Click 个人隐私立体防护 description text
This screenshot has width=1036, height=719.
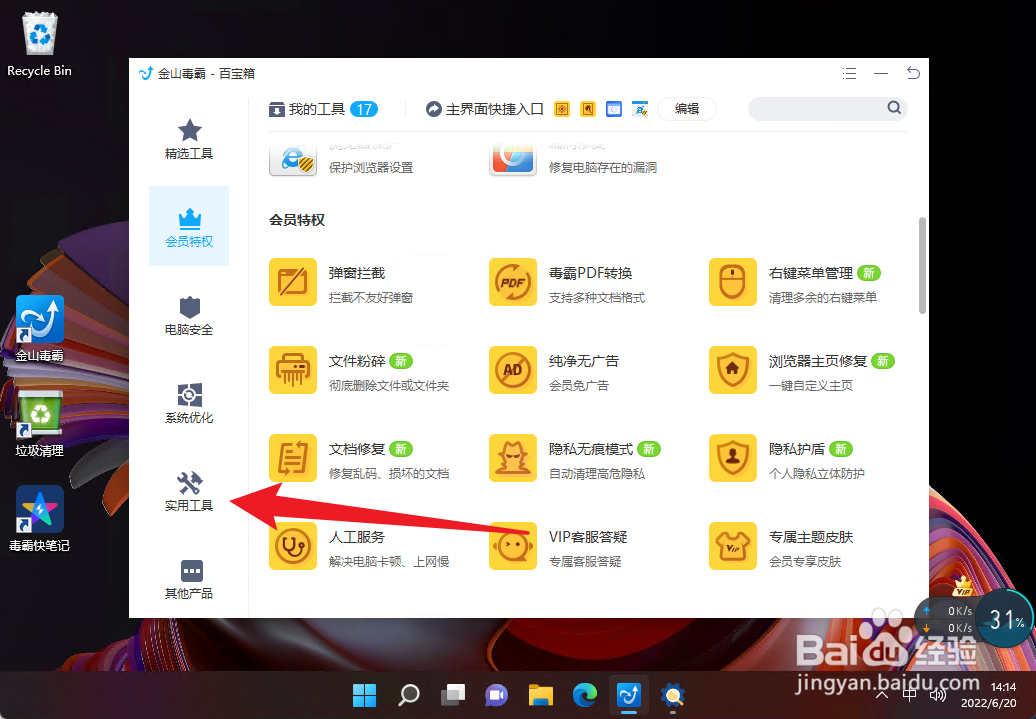[817, 473]
